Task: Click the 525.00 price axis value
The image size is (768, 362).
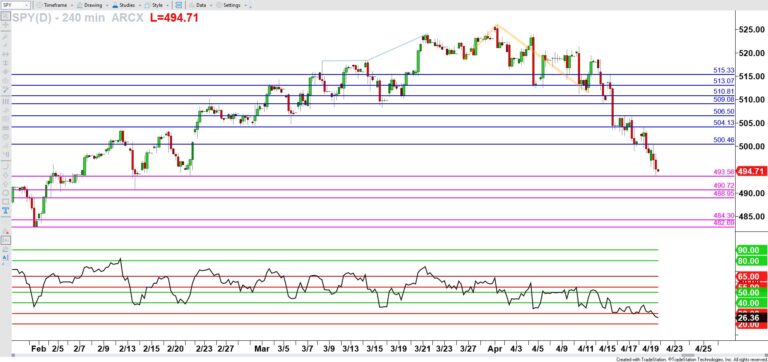Action: [x=753, y=29]
